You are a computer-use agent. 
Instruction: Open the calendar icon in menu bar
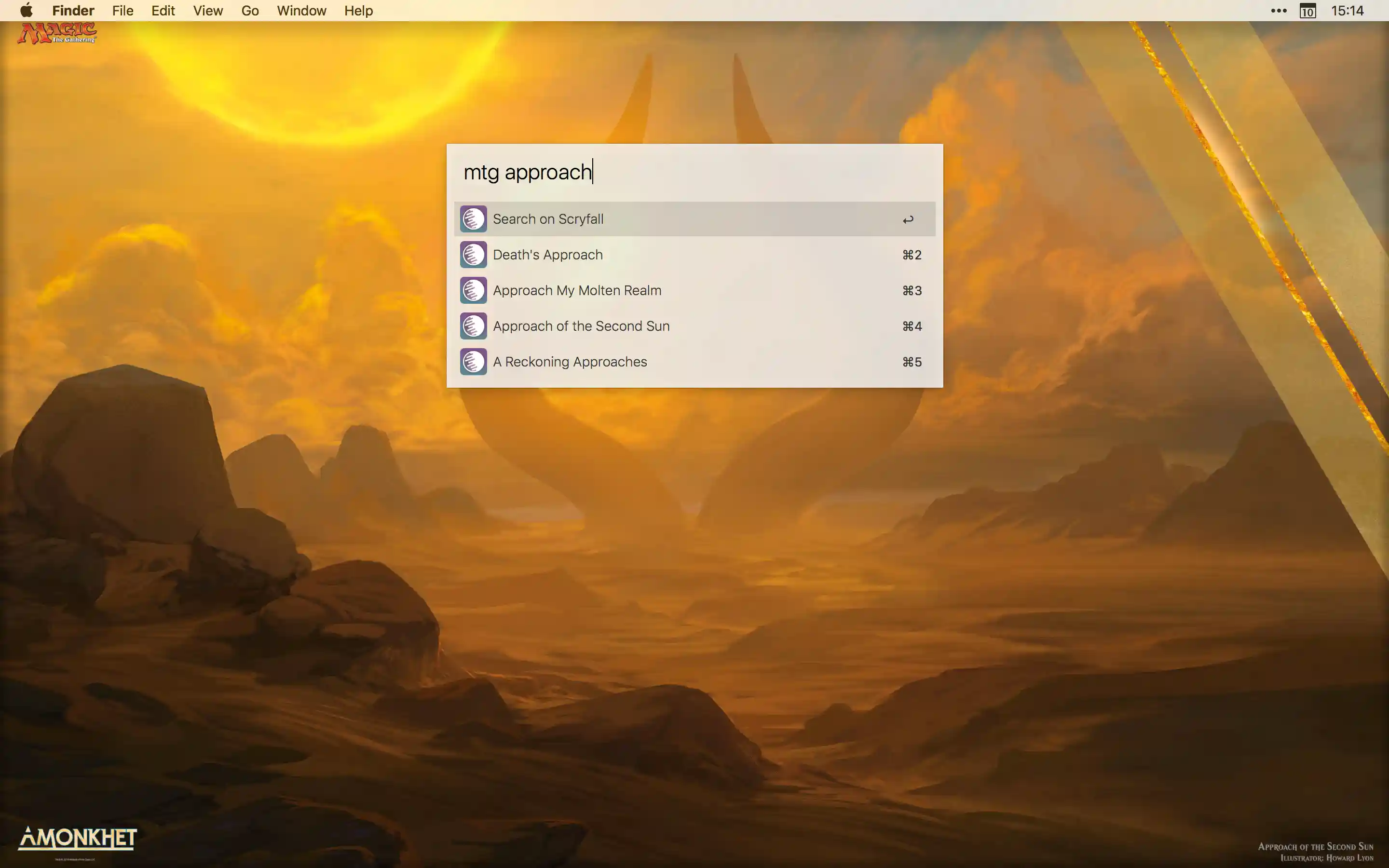1307,11
